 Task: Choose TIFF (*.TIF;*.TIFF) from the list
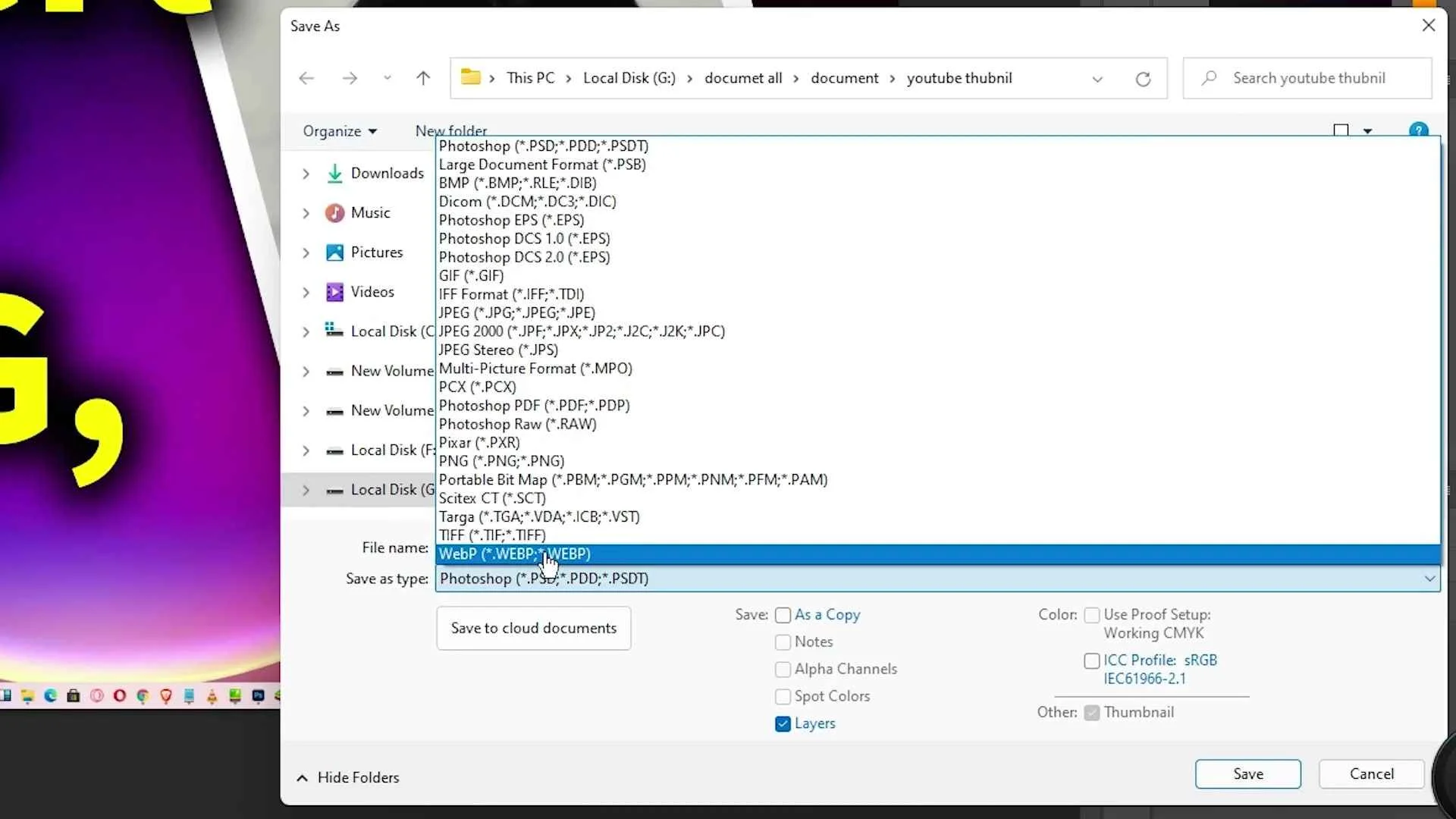(938, 535)
